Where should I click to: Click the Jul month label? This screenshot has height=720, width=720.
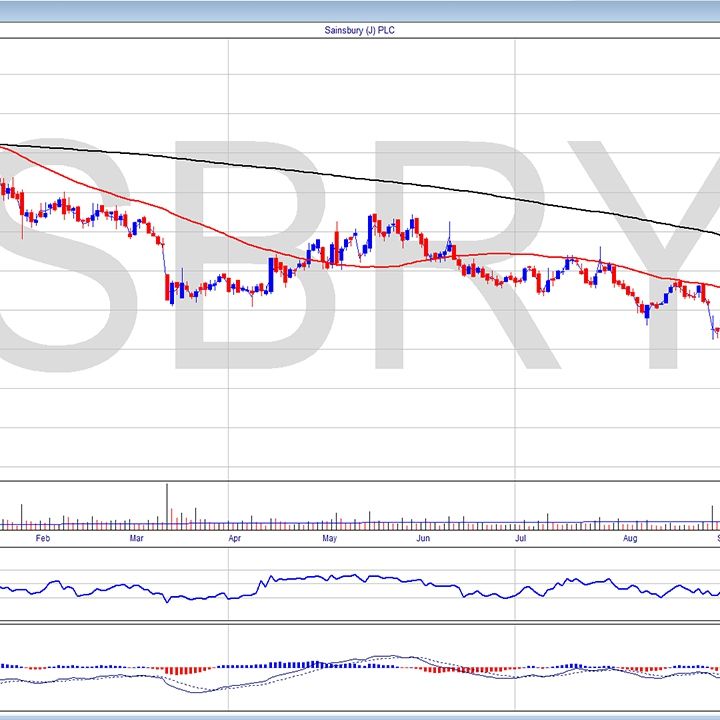pos(520,538)
